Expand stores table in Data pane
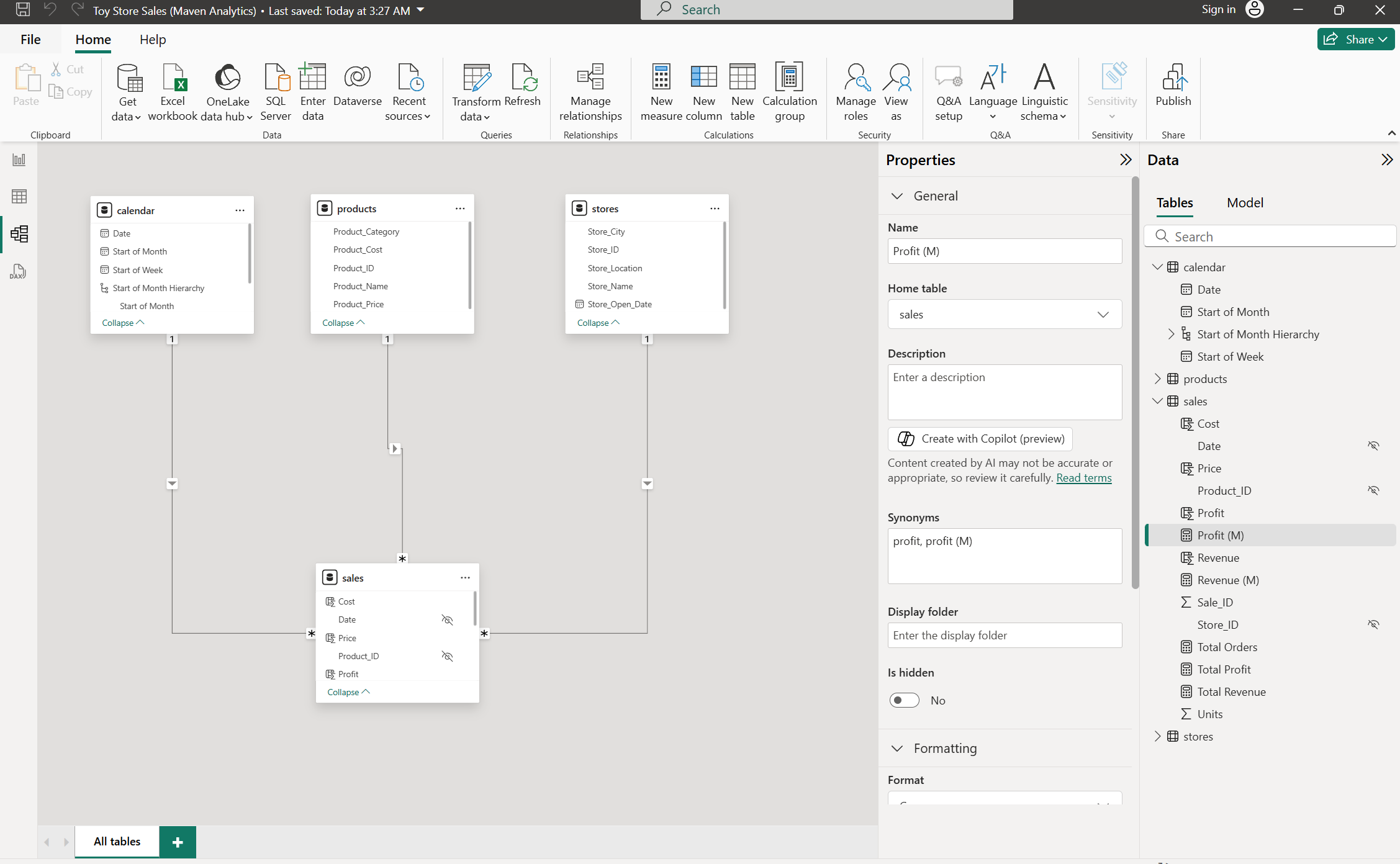The image size is (1400, 864). tap(1157, 736)
